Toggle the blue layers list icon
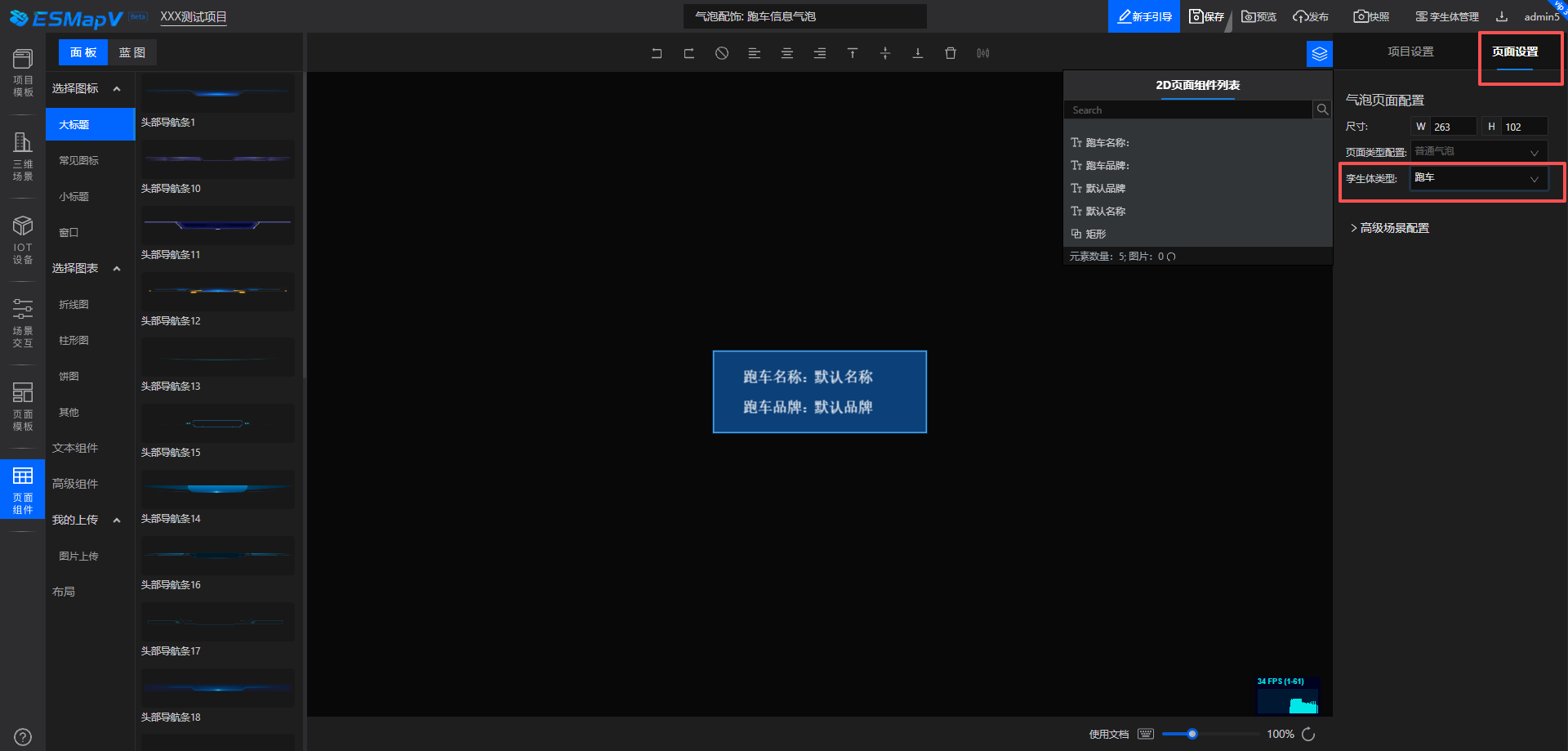 pyautogui.click(x=1320, y=54)
